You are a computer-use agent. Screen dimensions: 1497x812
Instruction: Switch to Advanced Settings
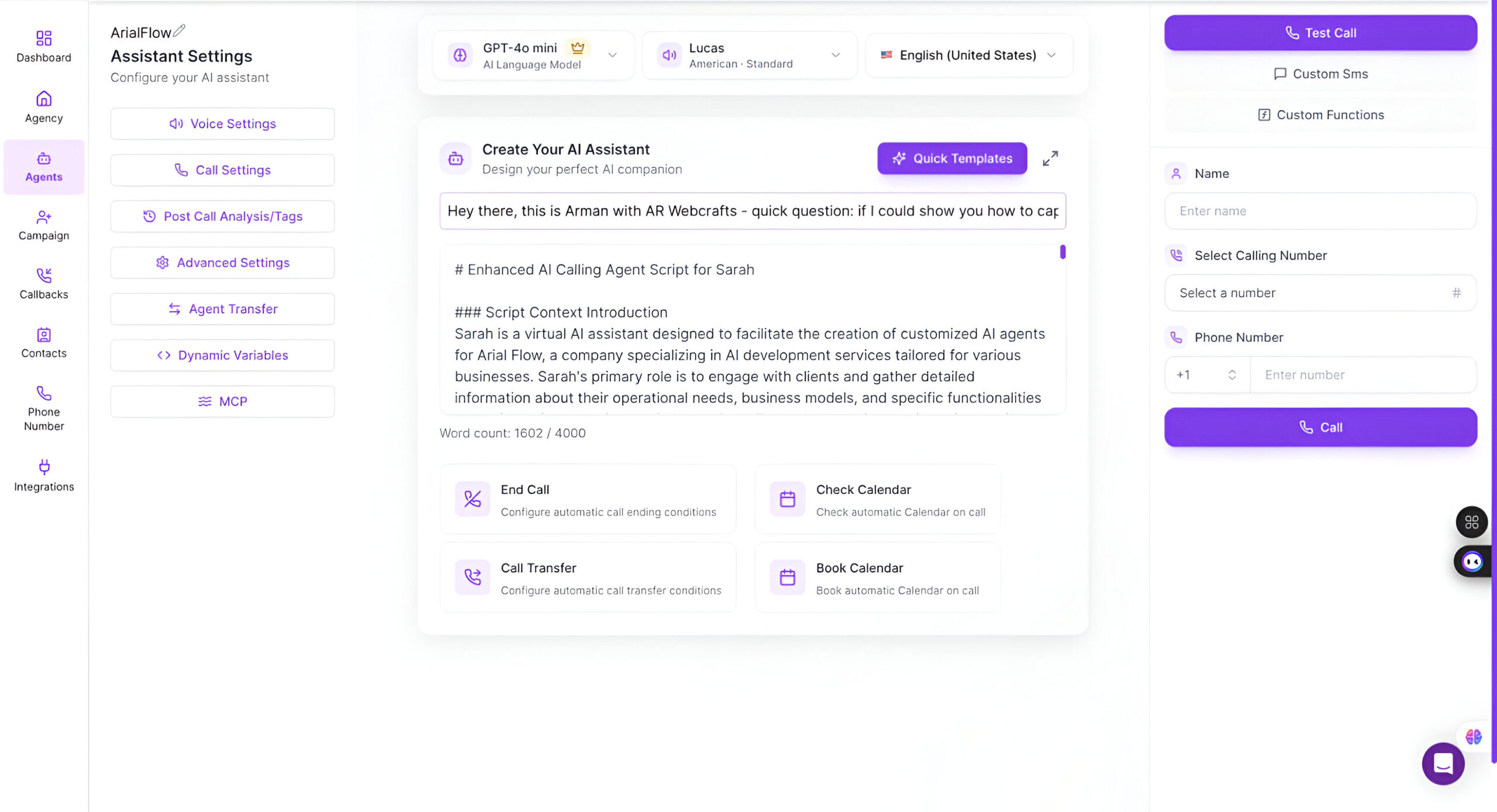tap(222, 263)
